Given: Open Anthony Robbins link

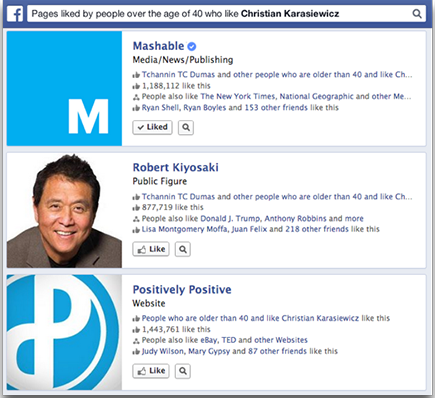Looking at the screenshot, I should pyautogui.click(x=295, y=218).
